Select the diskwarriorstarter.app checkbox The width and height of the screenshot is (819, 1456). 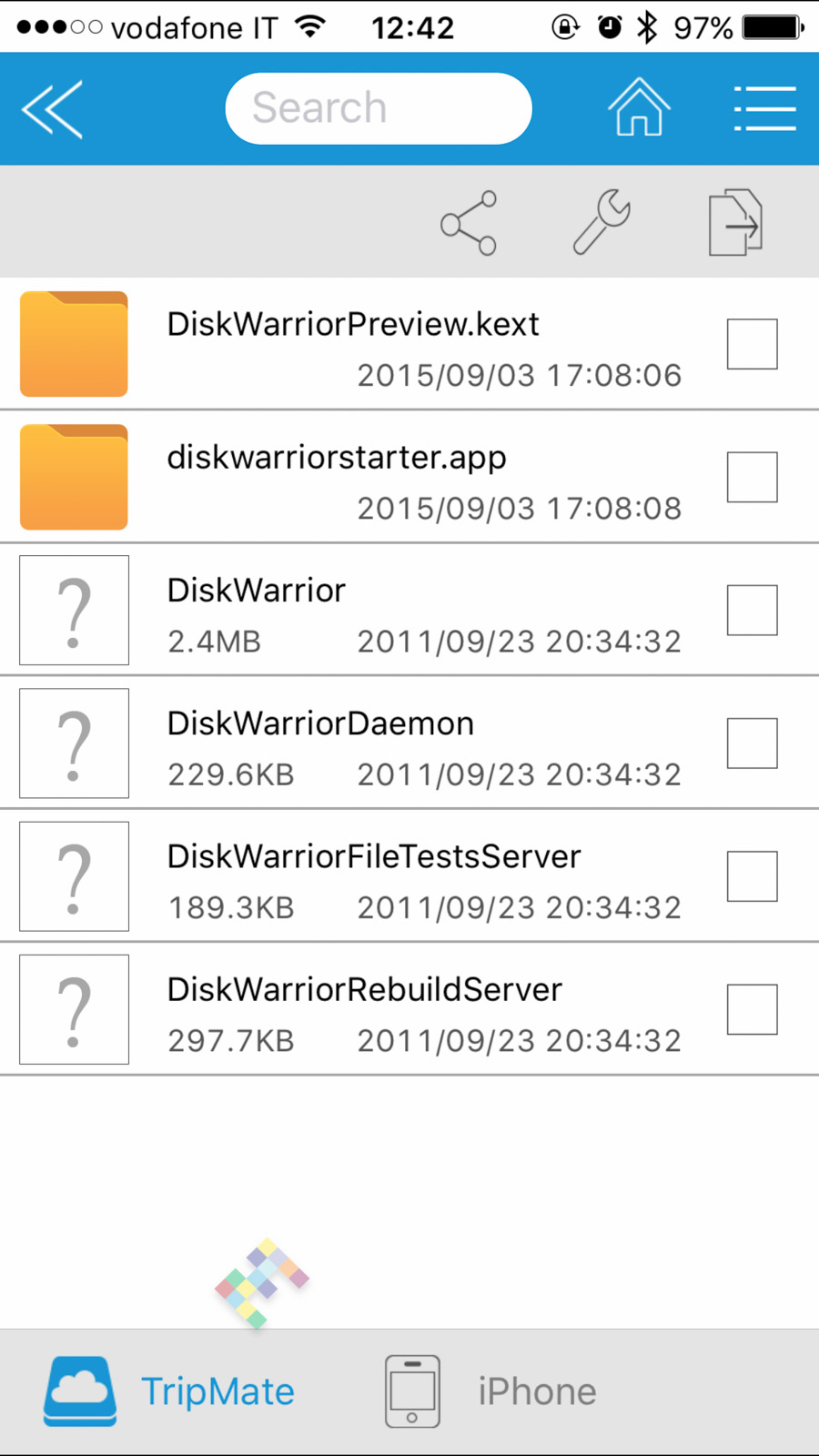tap(752, 477)
